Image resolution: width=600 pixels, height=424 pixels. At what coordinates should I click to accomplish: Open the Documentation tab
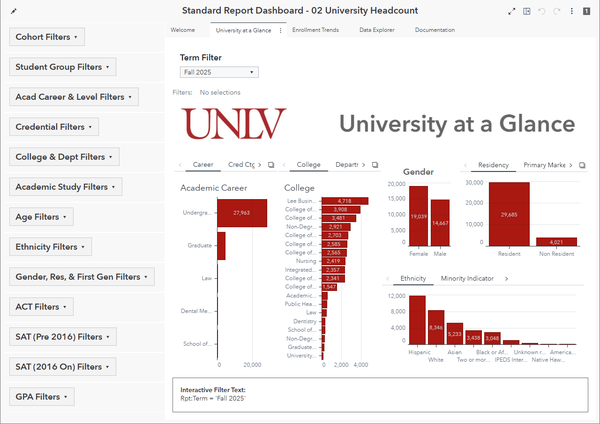point(435,30)
